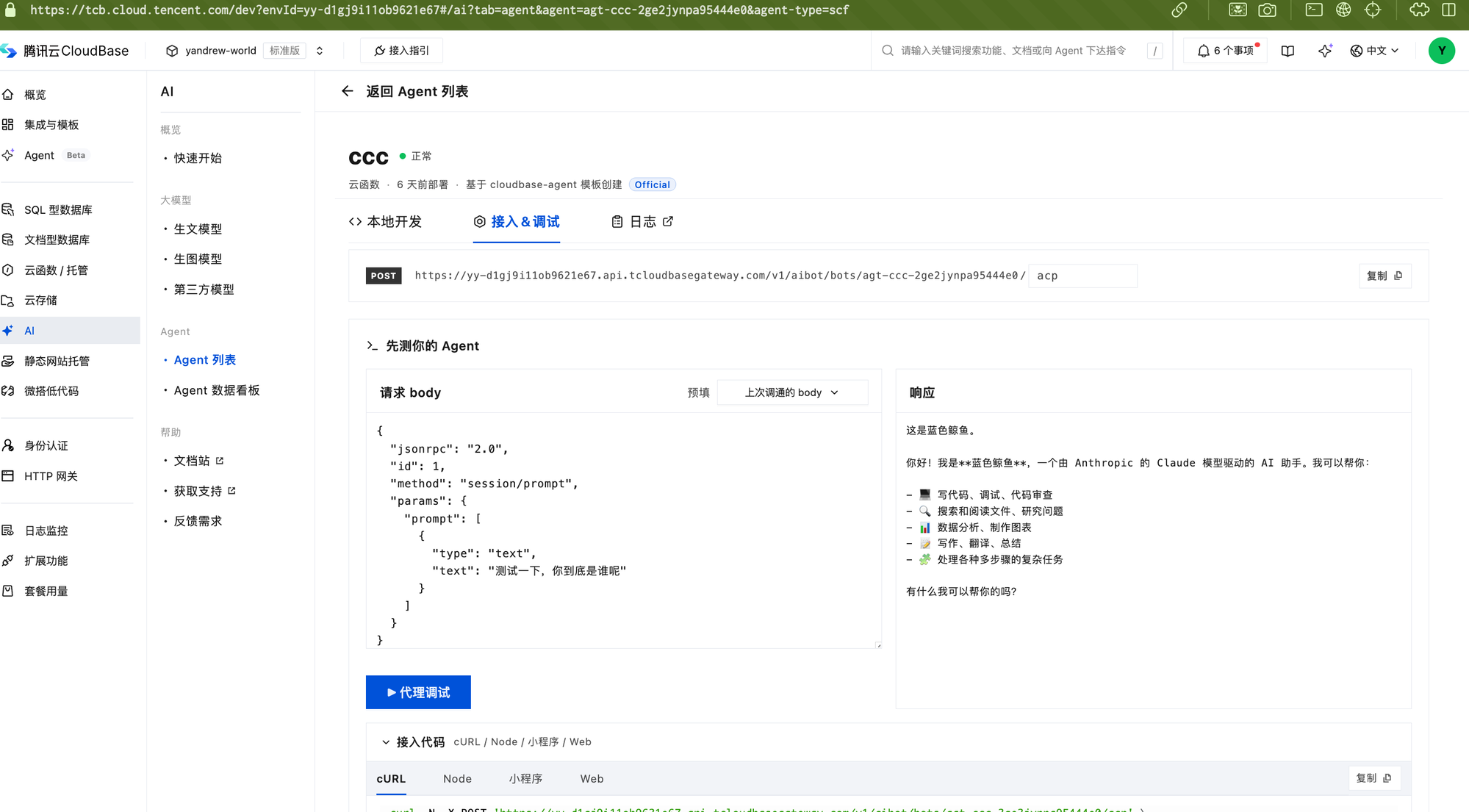Image resolution: width=1469 pixels, height=812 pixels.
Task: Click the 集成与模板 grid icon
Action: [8, 124]
